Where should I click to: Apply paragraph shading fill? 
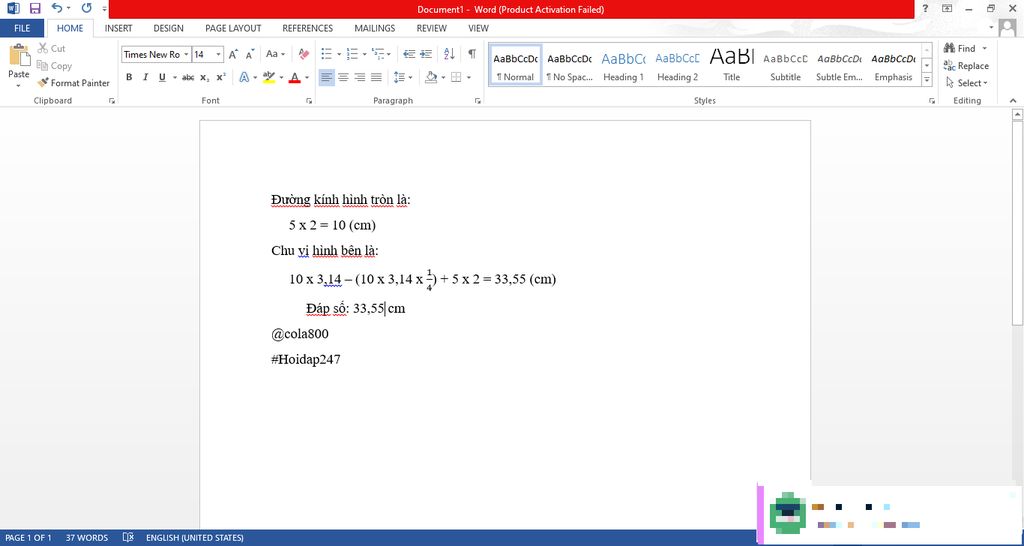click(430, 77)
